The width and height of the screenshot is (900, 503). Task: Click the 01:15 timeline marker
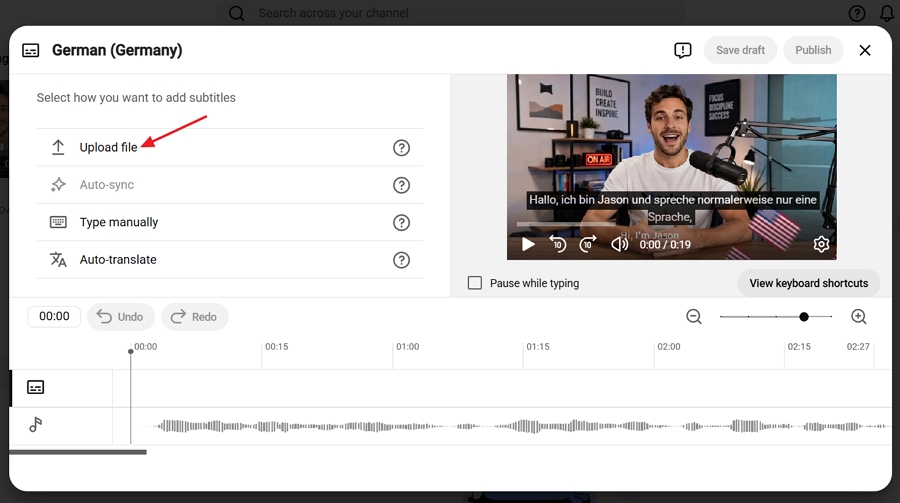coord(538,347)
